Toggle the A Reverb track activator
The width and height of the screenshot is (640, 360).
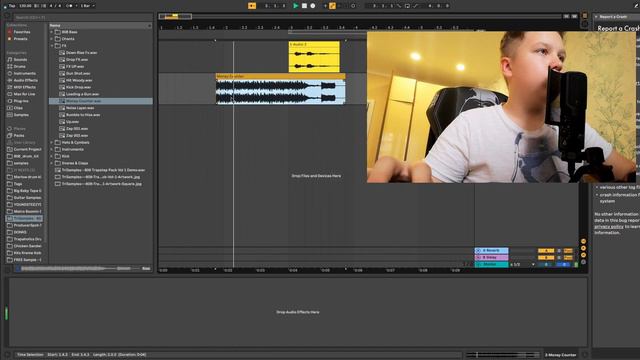(x=546, y=251)
